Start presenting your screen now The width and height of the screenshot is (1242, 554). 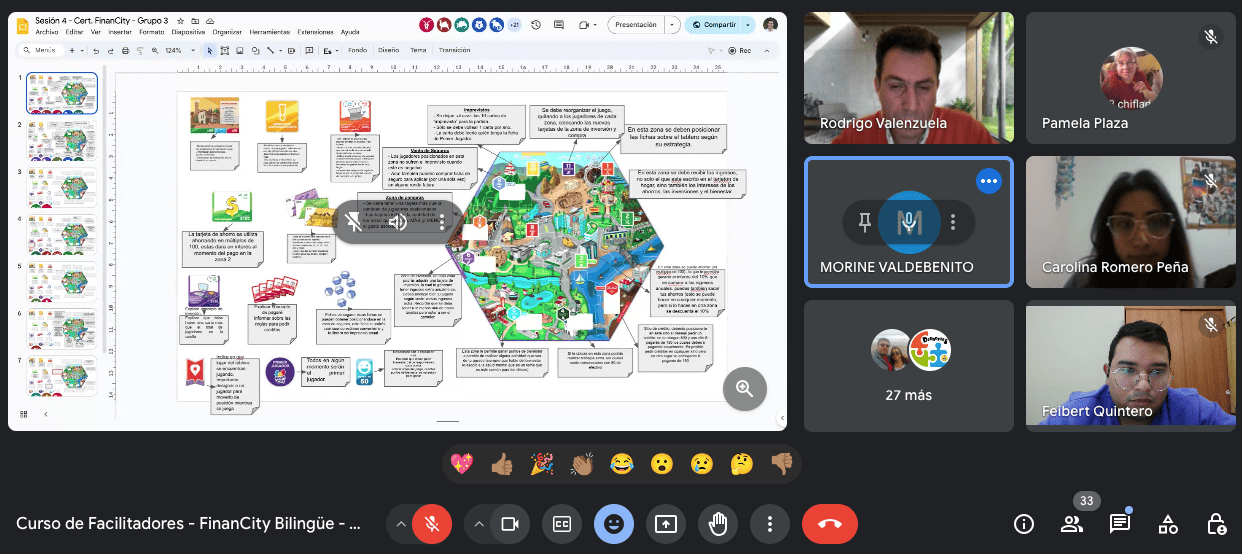click(x=666, y=523)
